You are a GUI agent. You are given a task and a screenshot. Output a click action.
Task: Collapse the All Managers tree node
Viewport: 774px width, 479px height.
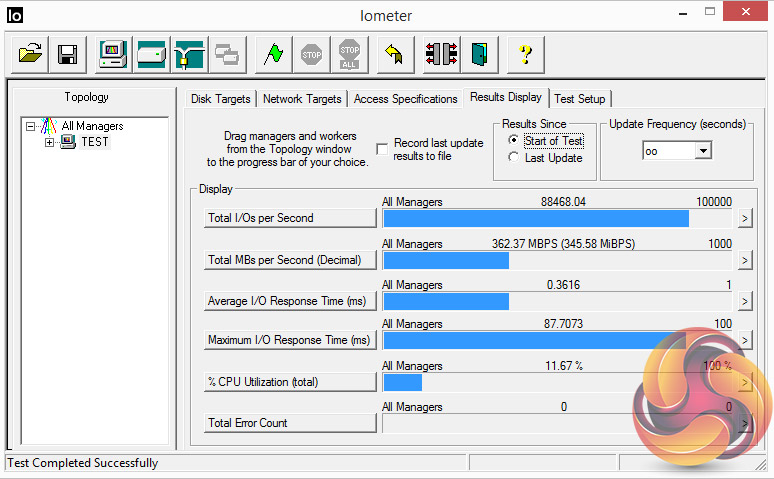[x=31, y=126]
